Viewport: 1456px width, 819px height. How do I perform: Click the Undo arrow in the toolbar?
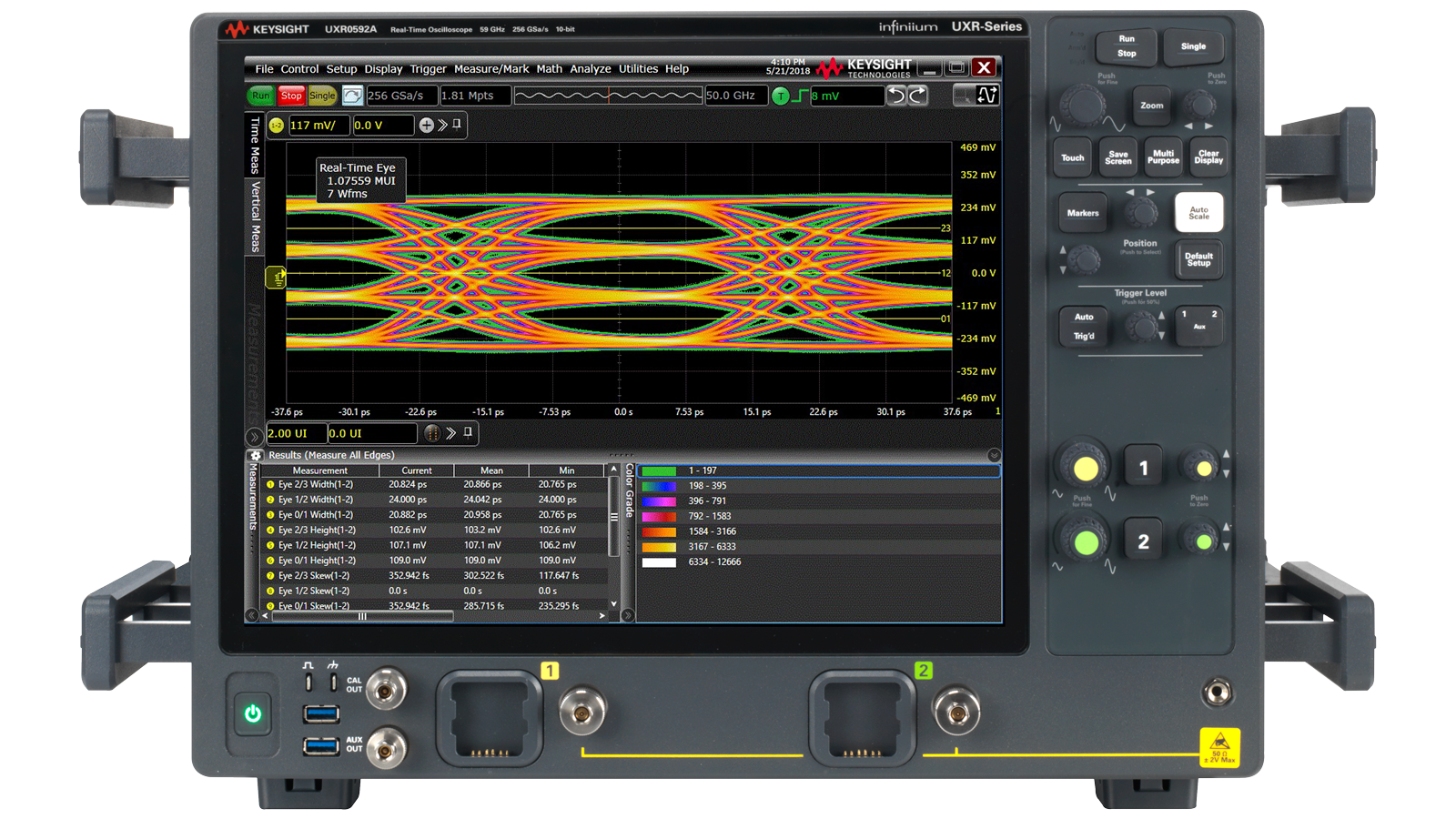point(896,96)
